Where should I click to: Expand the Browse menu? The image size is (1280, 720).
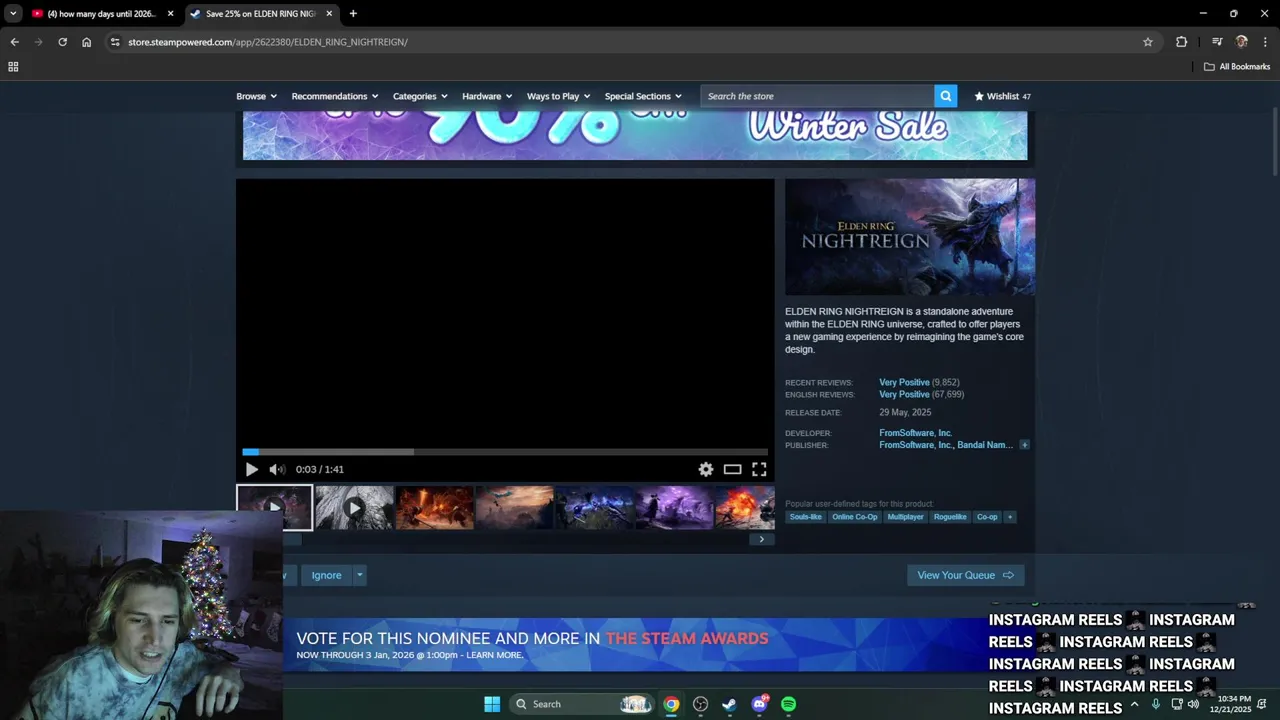pyautogui.click(x=256, y=96)
